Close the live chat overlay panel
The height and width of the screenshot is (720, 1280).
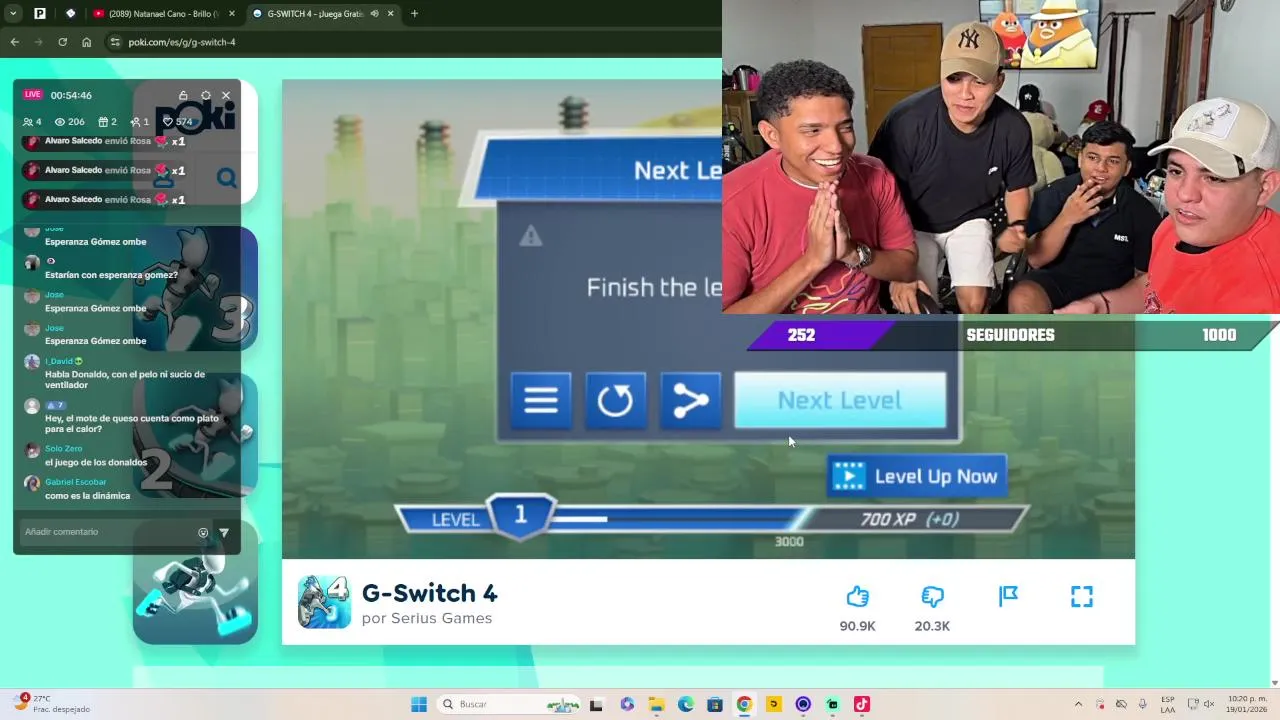click(226, 95)
